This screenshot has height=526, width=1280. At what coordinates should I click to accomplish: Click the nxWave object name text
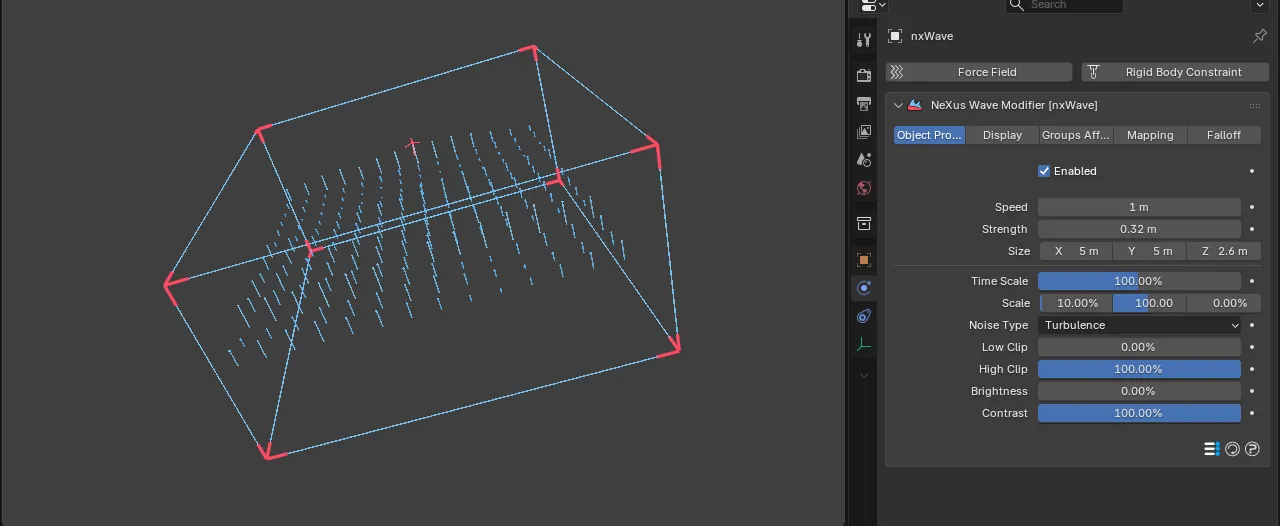coord(932,36)
